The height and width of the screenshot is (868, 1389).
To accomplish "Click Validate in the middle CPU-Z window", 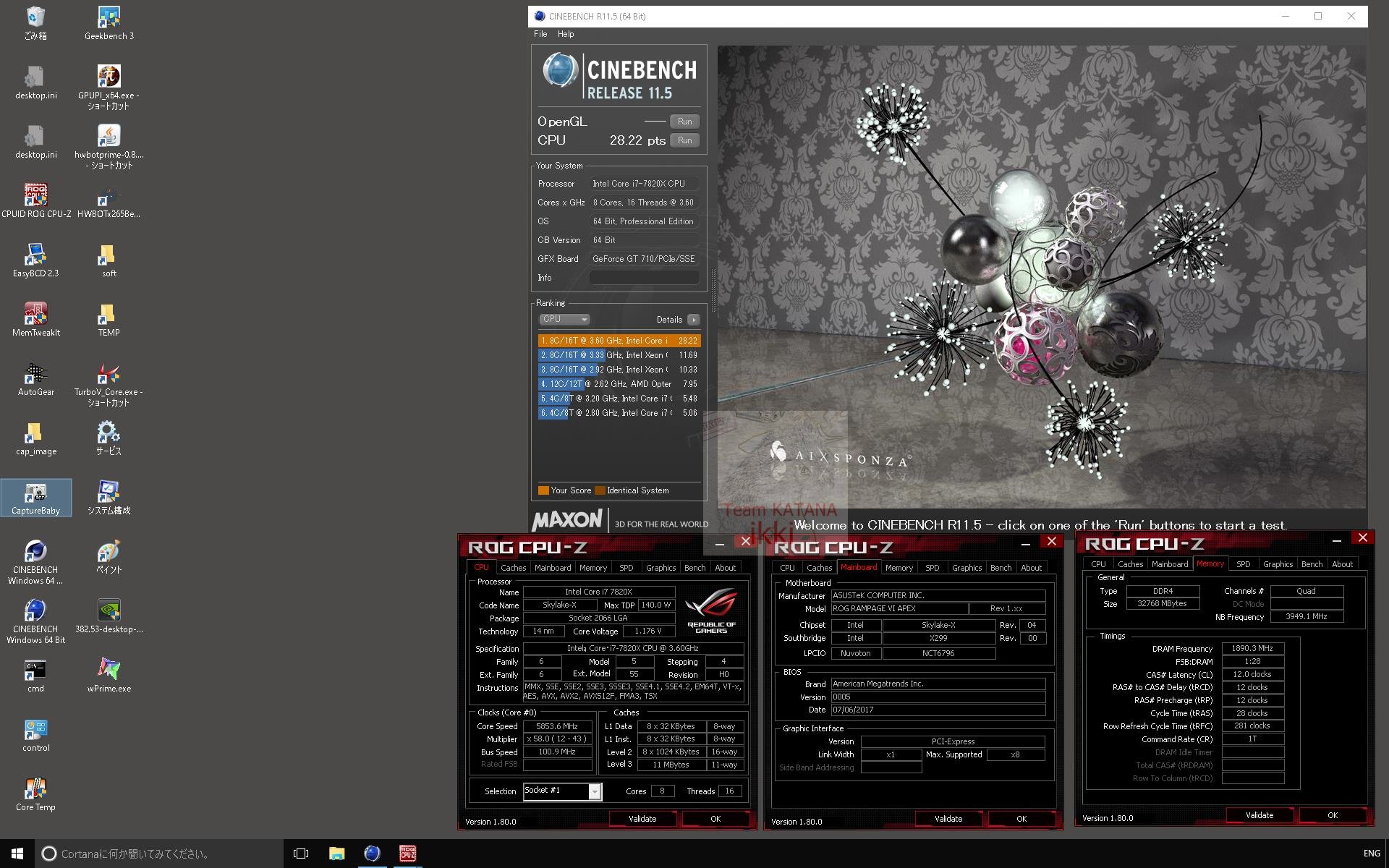I will pyautogui.click(x=948, y=819).
